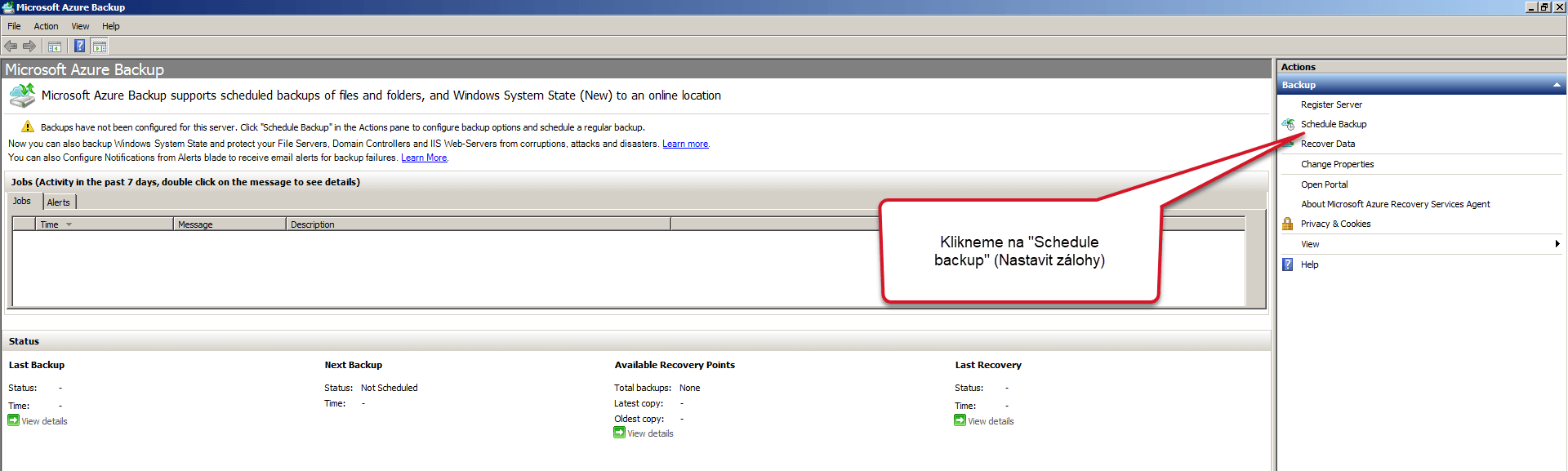Screen dimensions: 1568x471
Task: Open About Microsoft Azure Recovery Services Agent
Action: [1396, 204]
